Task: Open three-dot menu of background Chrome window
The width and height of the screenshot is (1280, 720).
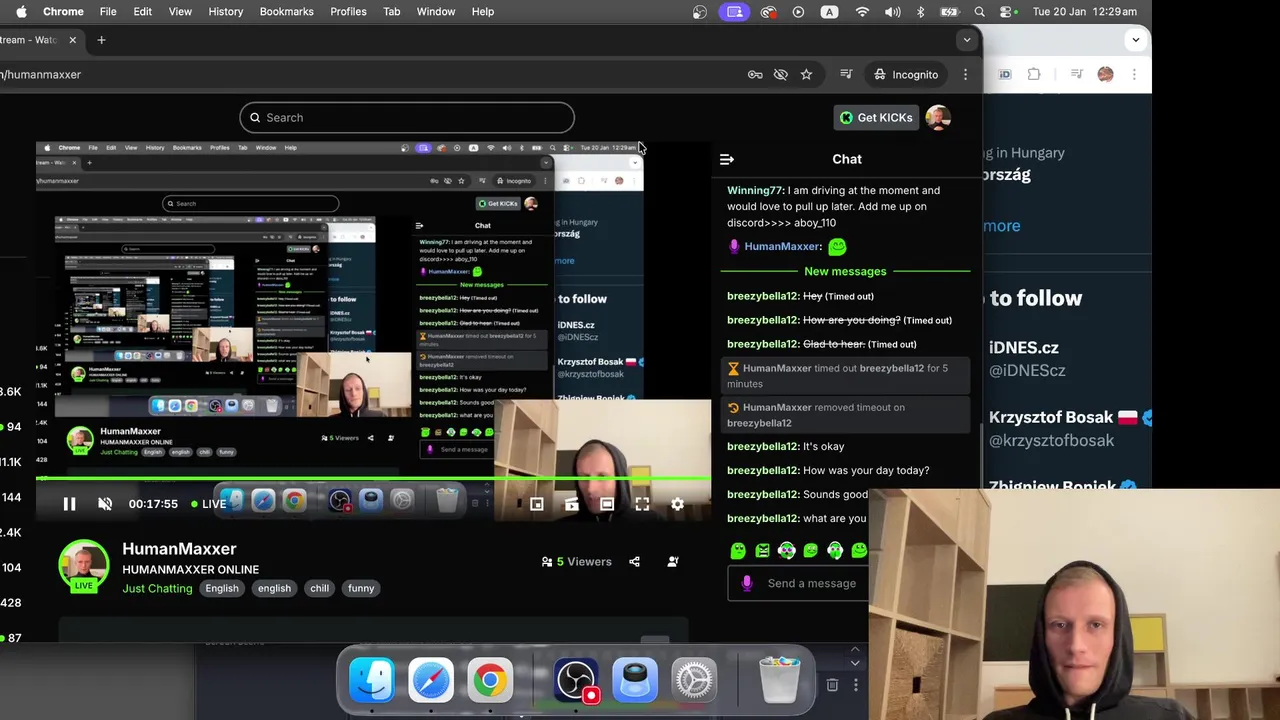Action: point(1135,74)
